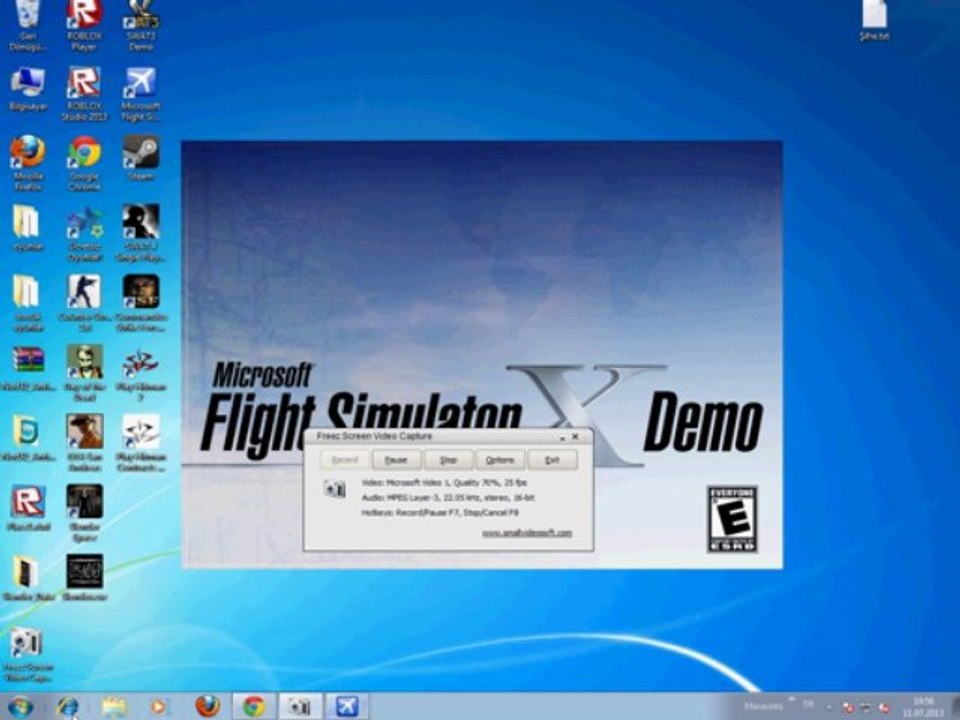Click the 'Audio: MPEG Layer-3' info line
Screen dimensions: 960x720
448,498
